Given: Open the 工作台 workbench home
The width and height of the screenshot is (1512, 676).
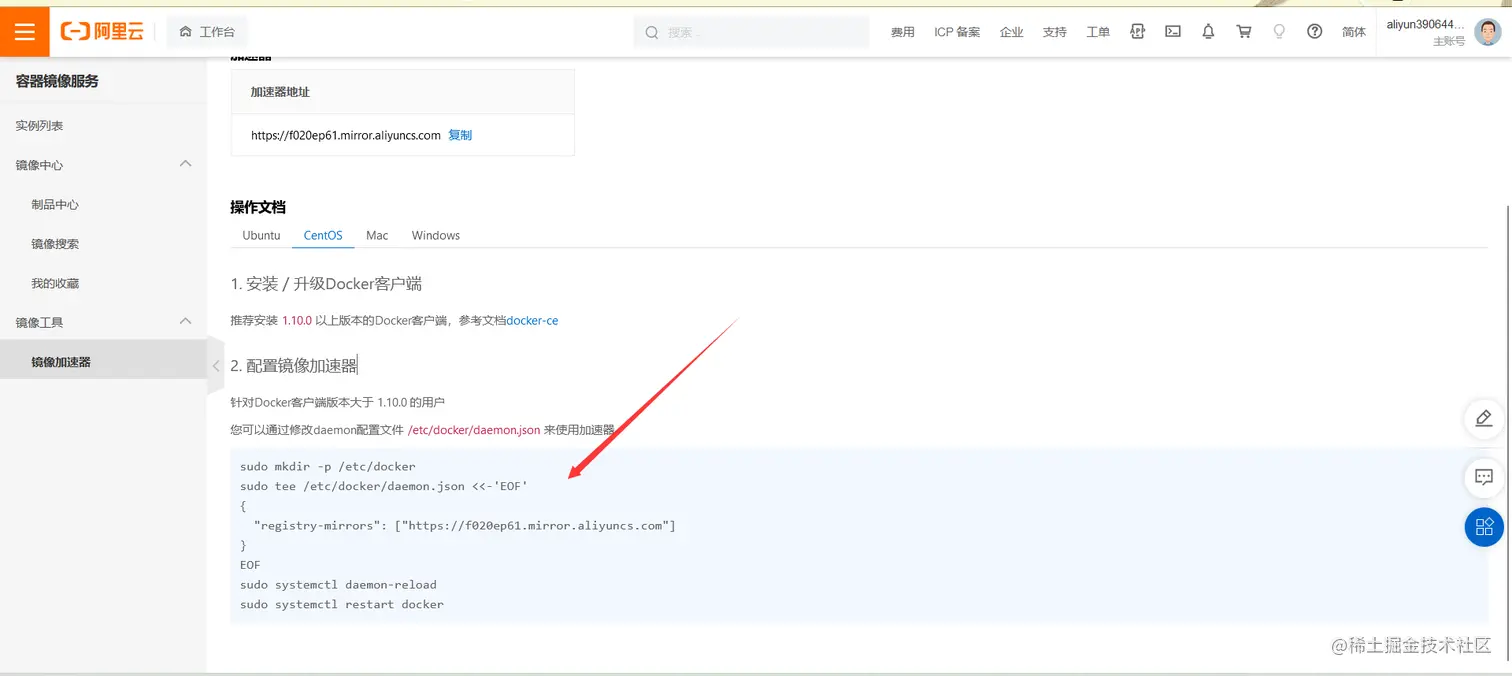Looking at the screenshot, I should tap(207, 32).
